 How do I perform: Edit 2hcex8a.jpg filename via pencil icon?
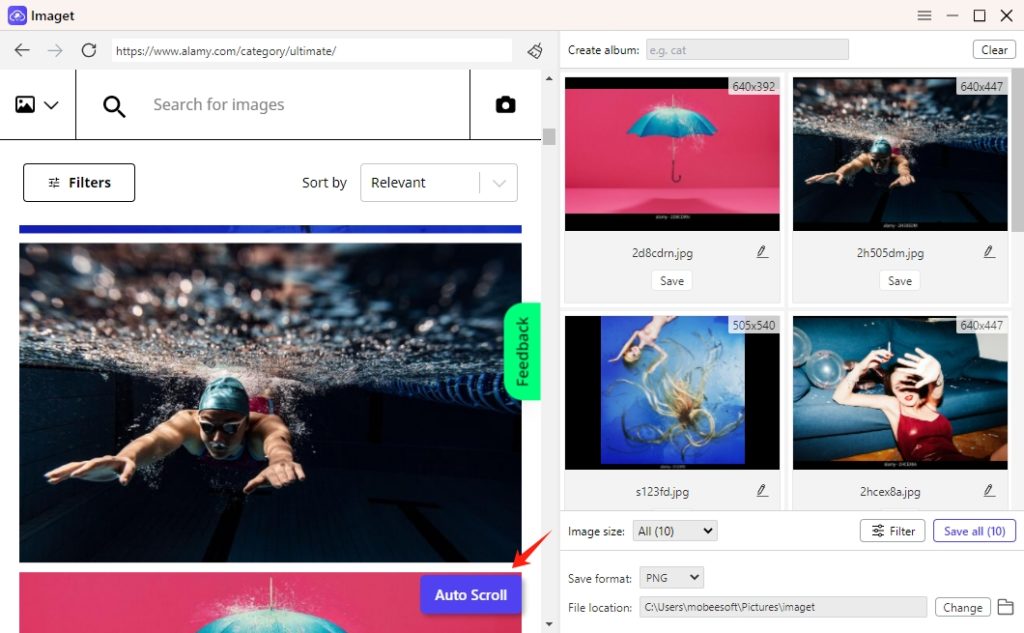[x=989, y=490]
